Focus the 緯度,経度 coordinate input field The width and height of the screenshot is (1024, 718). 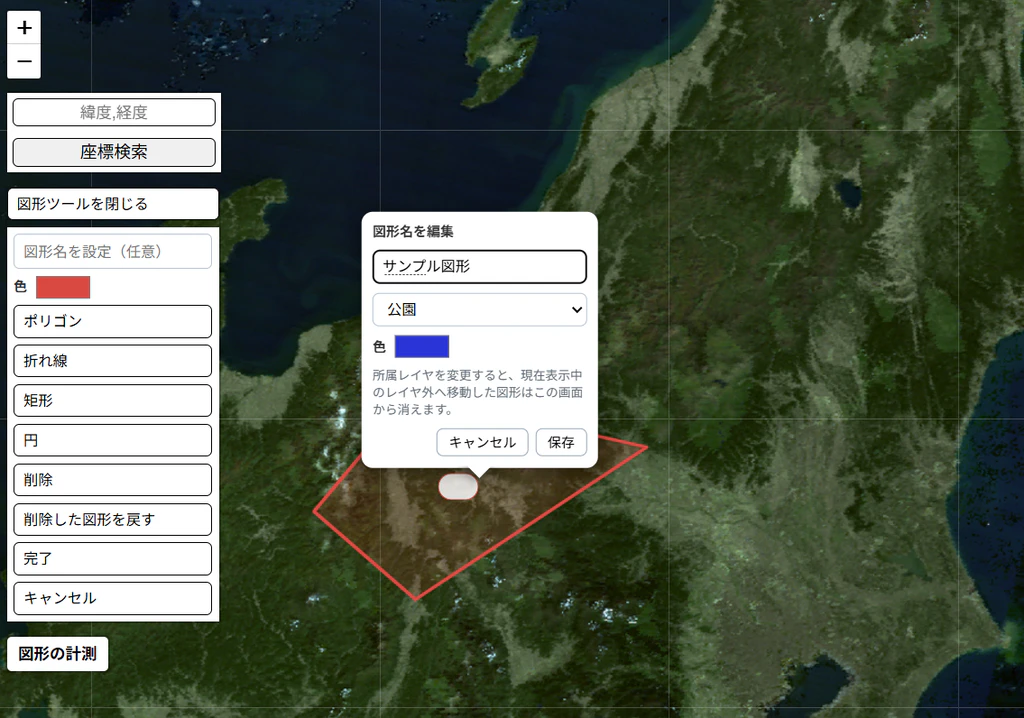pos(114,112)
